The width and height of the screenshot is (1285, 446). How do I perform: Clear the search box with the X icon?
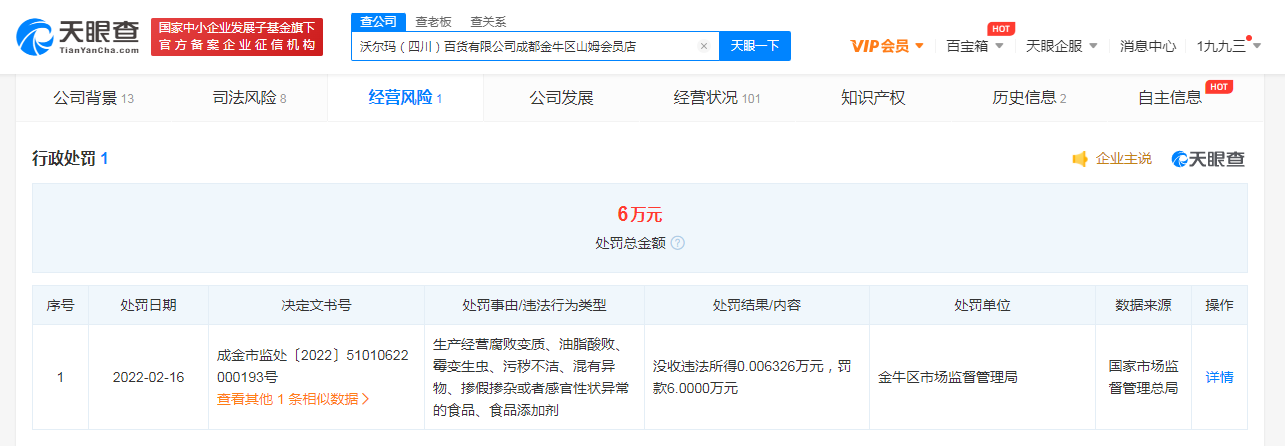pos(703,46)
